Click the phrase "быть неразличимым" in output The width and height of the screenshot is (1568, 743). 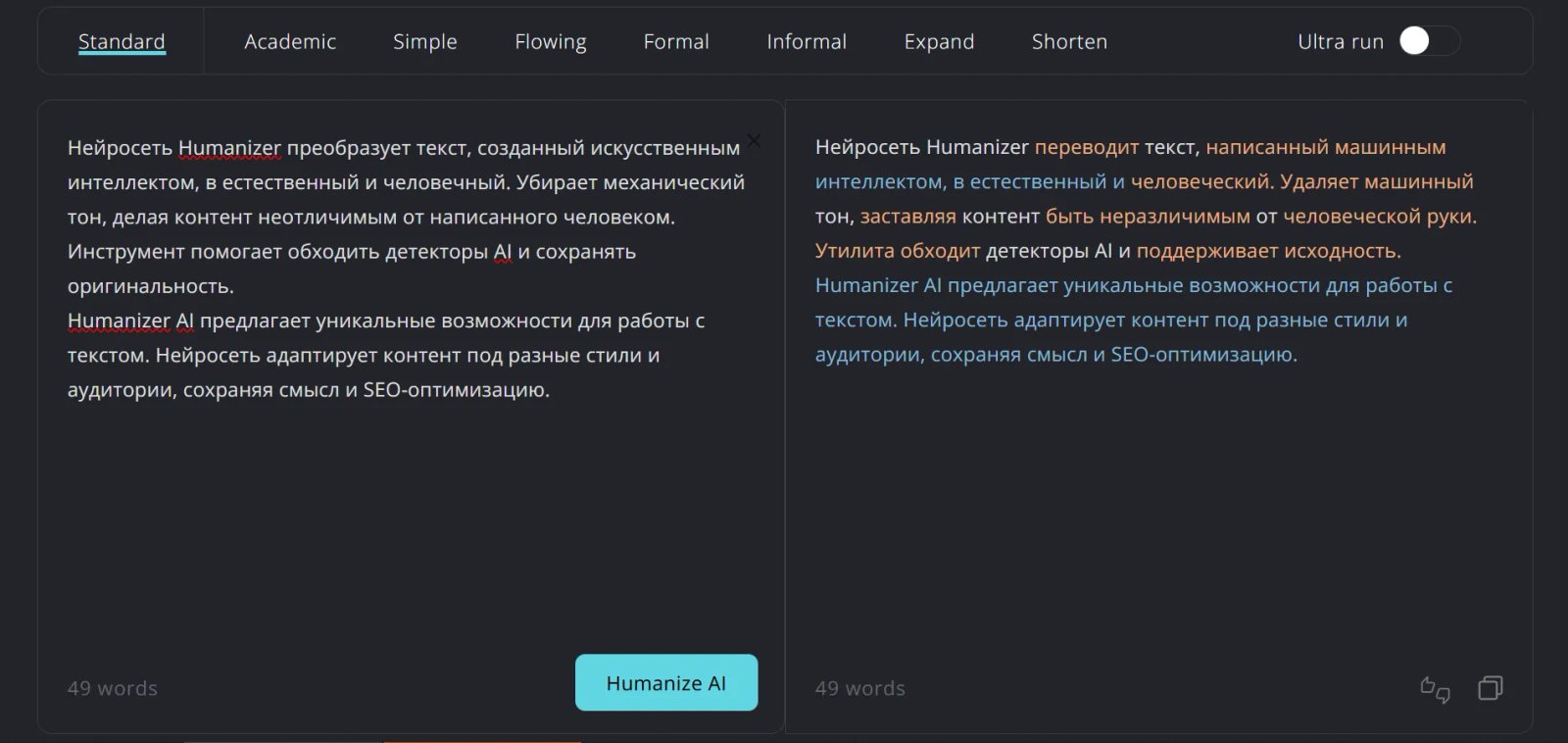1148,217
